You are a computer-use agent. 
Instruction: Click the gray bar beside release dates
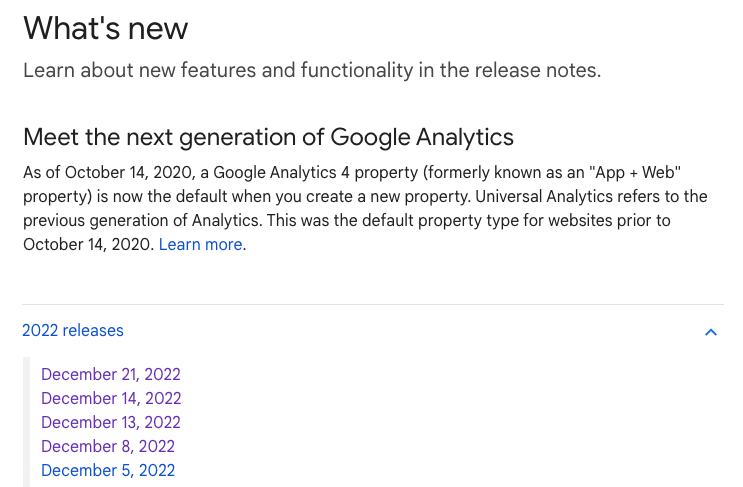26,422
